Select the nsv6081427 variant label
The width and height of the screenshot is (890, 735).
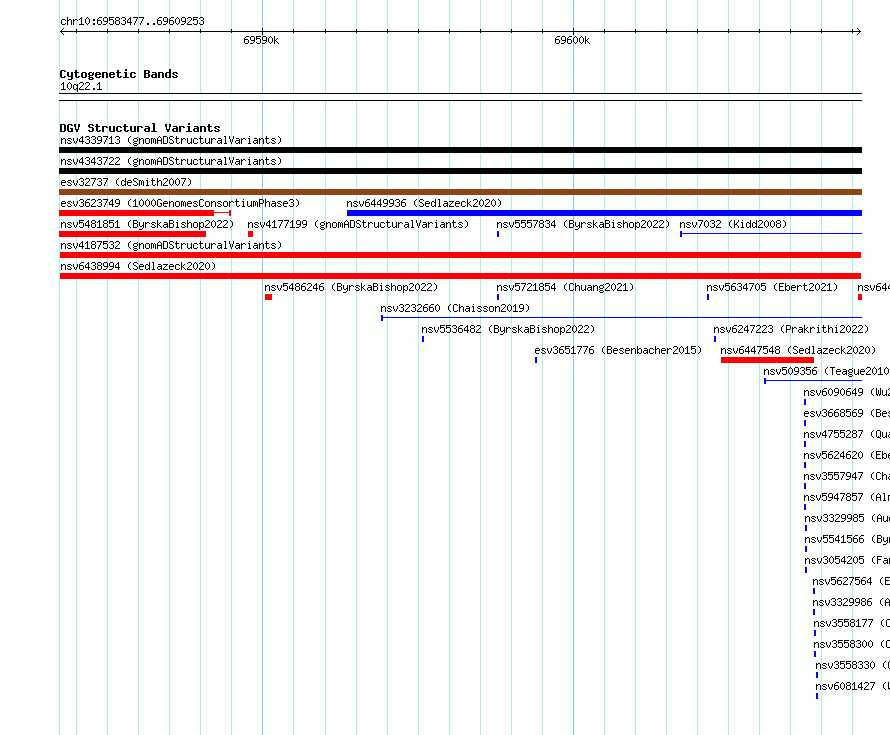click(x=853, y=686)
